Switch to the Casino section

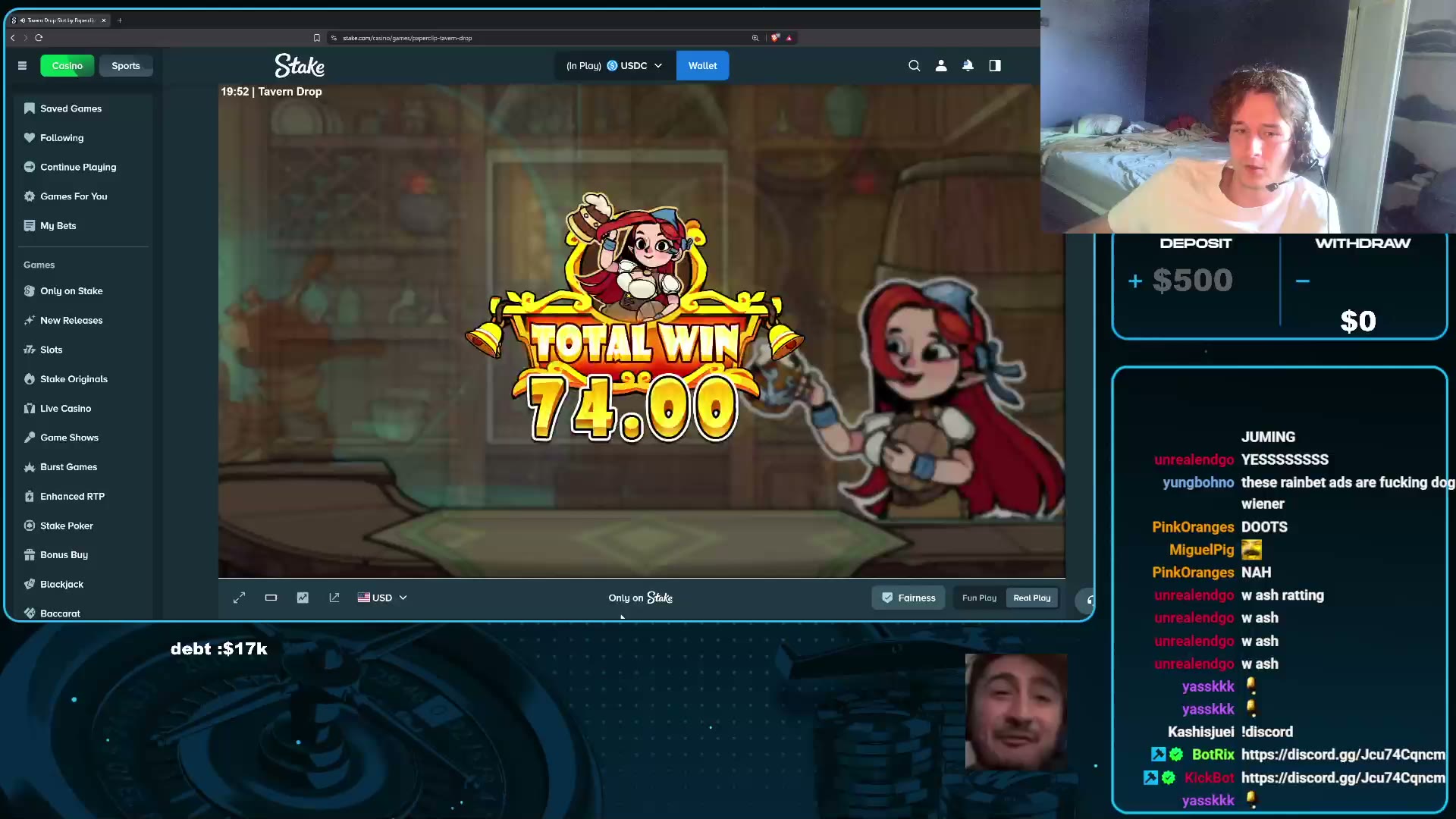tap(67, 66)
